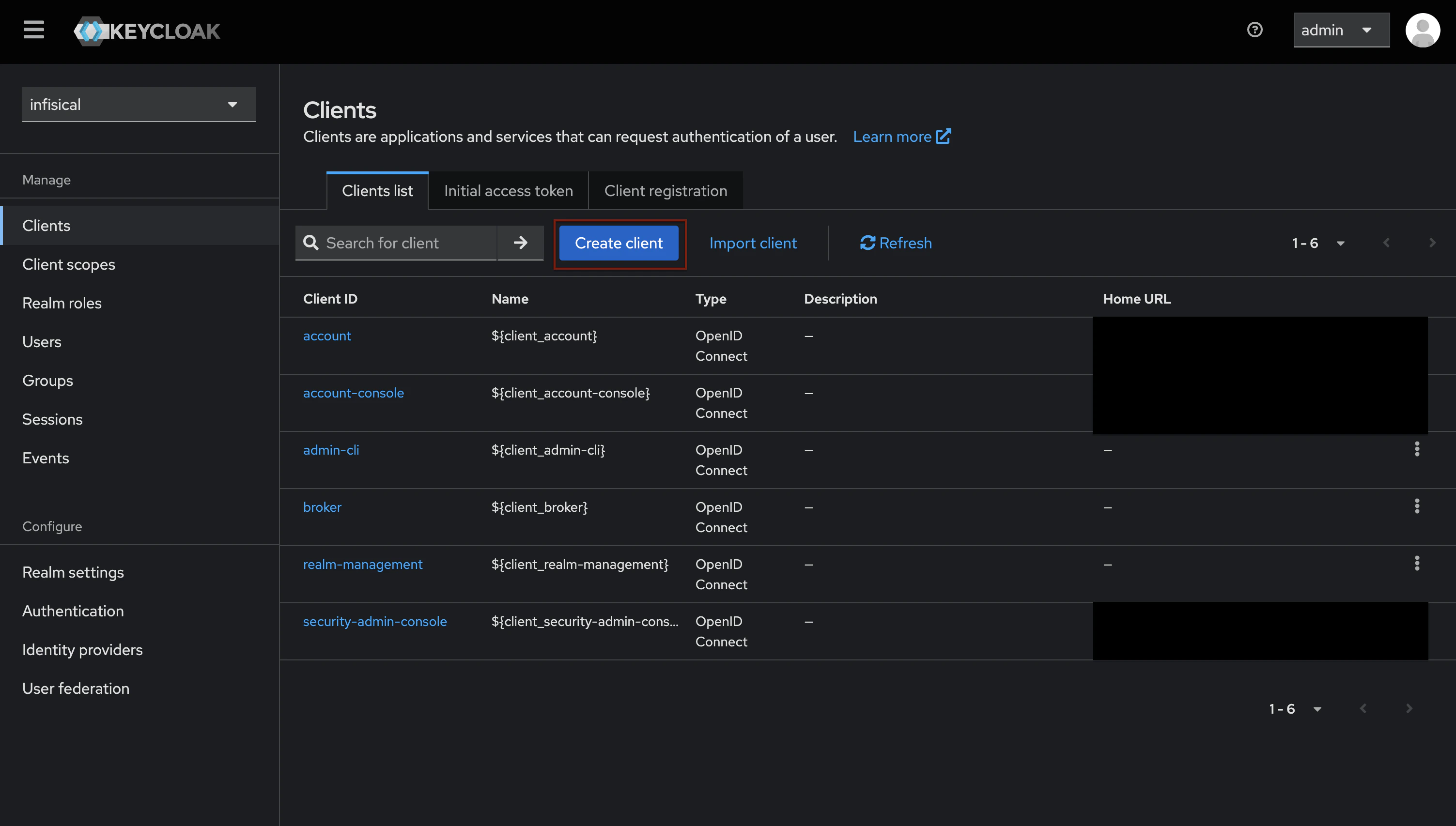Switch to Initial access token tab
The height and width of the screenshot is (826, 1456).
click(509, 191)
